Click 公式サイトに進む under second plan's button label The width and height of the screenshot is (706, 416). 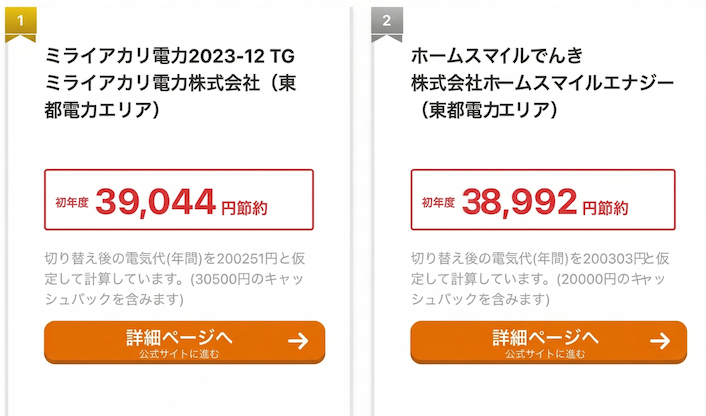[x=545, y=353]
